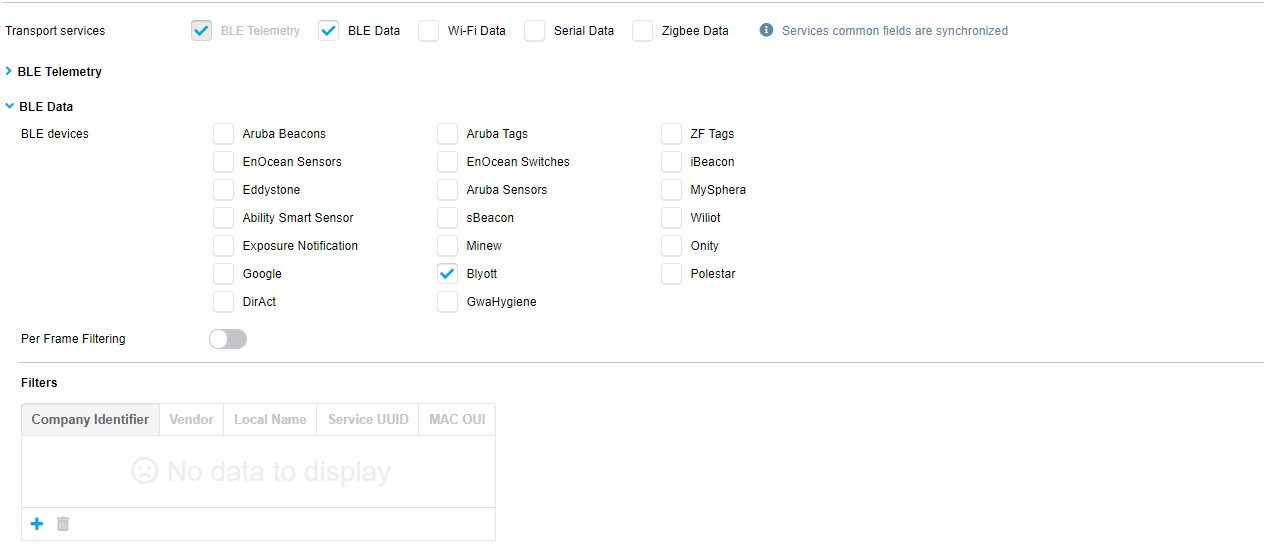Click the plus icon to add a filter
Image resolution: width=1267 pixels, height=551 pixels.
pos(37,524)
